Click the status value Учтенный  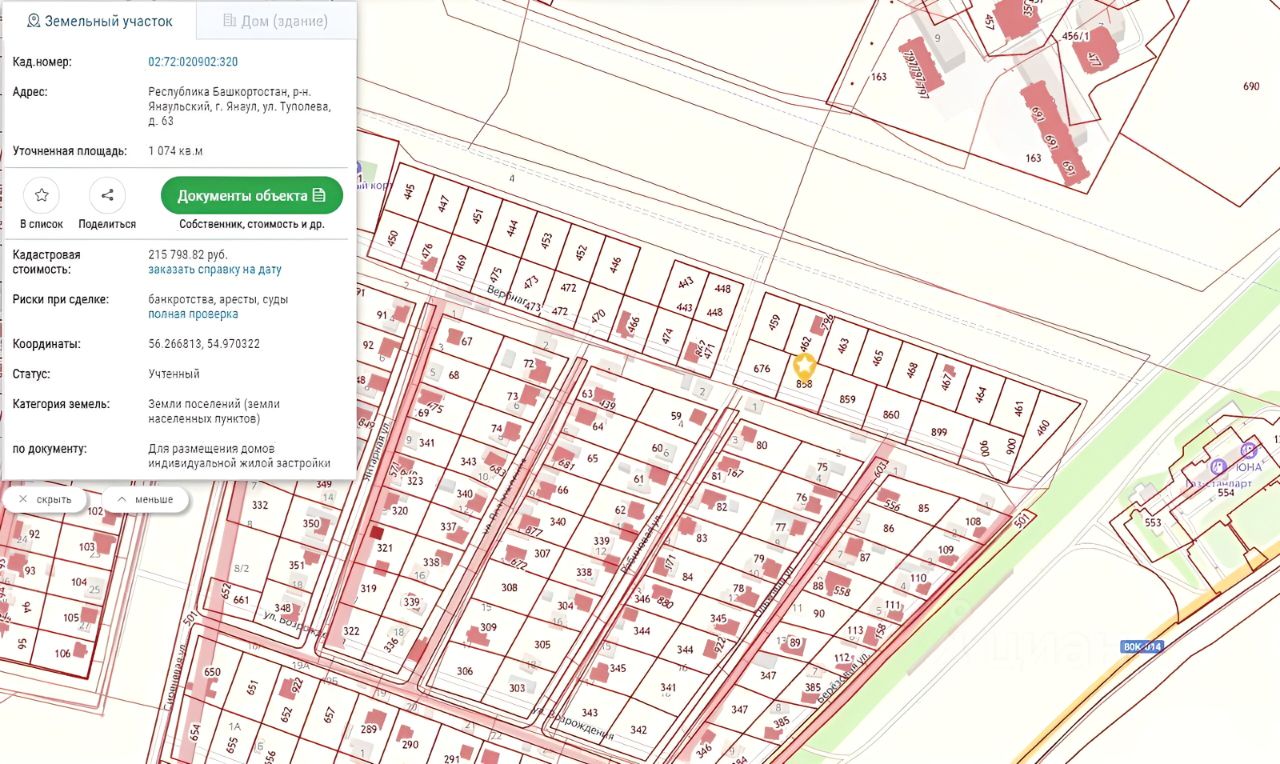(x=174, y=374)
